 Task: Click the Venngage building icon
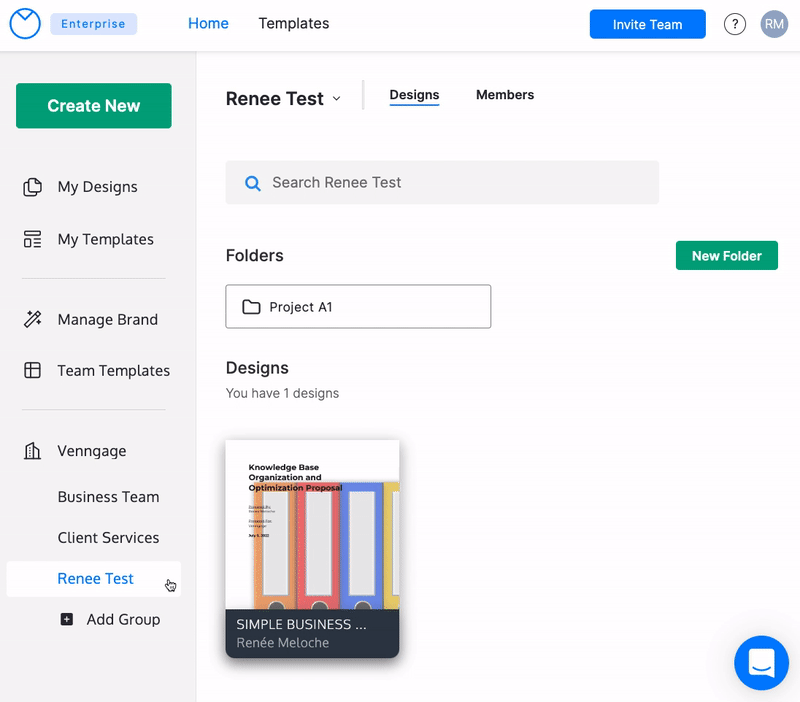point(33,451)
